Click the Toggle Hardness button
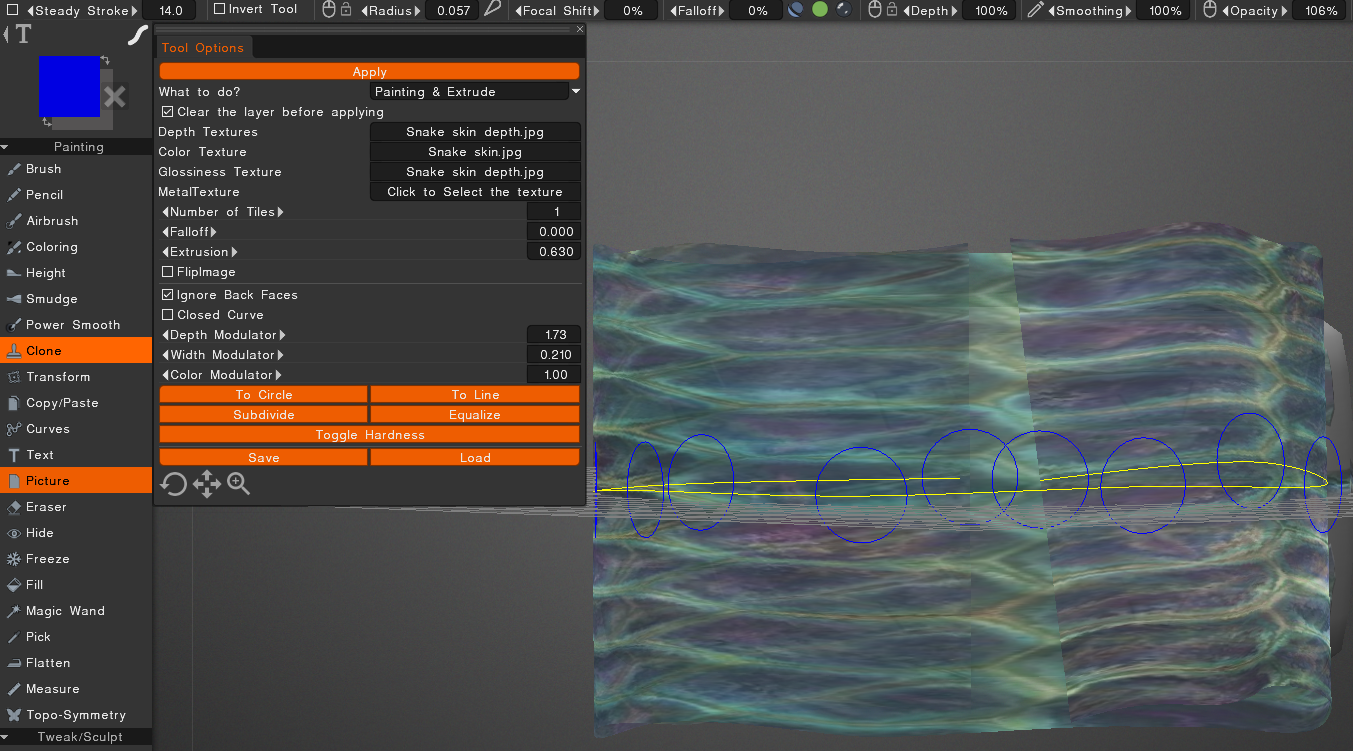This screenshot has width=1353, height=751. (369, 435)
